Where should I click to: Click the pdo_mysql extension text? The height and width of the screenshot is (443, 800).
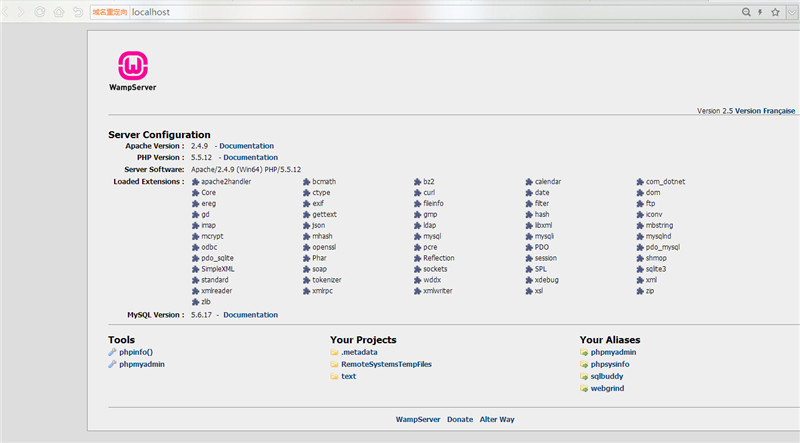(x=663, y=247)
